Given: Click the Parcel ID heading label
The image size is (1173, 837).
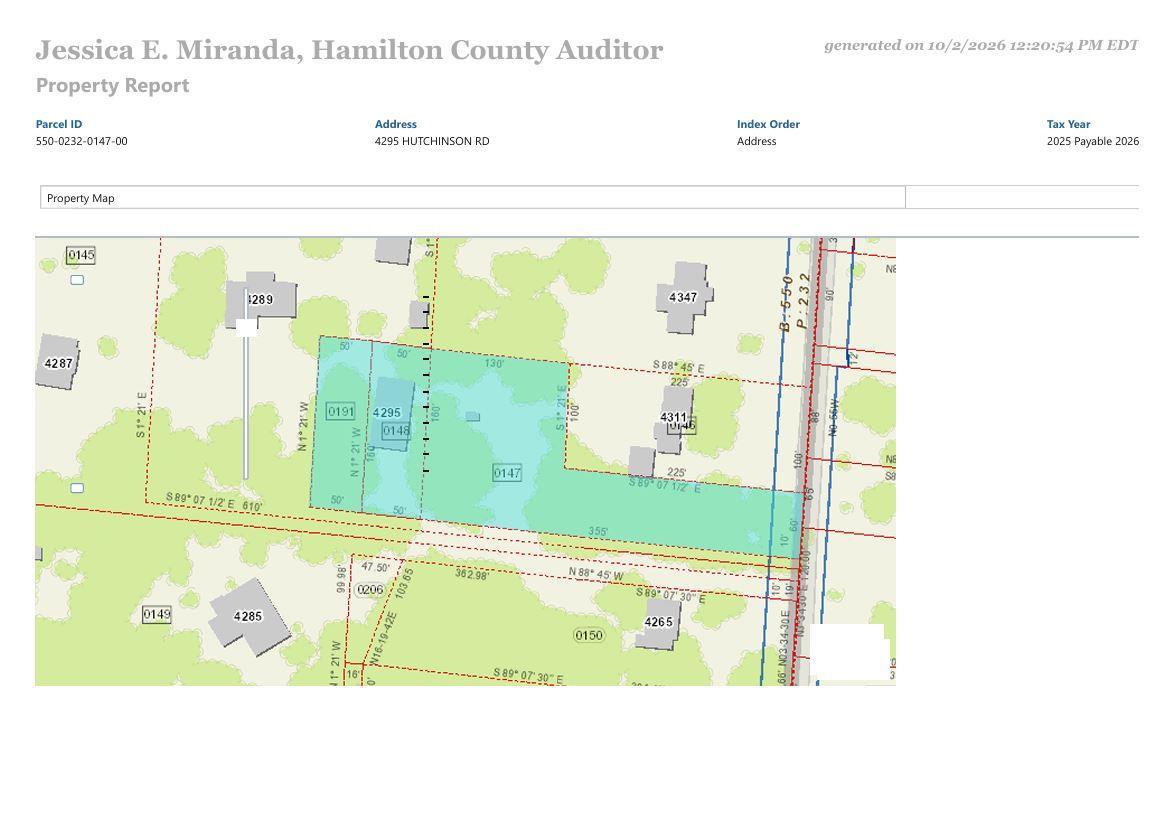Looking at the screenshot, I should pyautogui.click(x=59, y=124).
